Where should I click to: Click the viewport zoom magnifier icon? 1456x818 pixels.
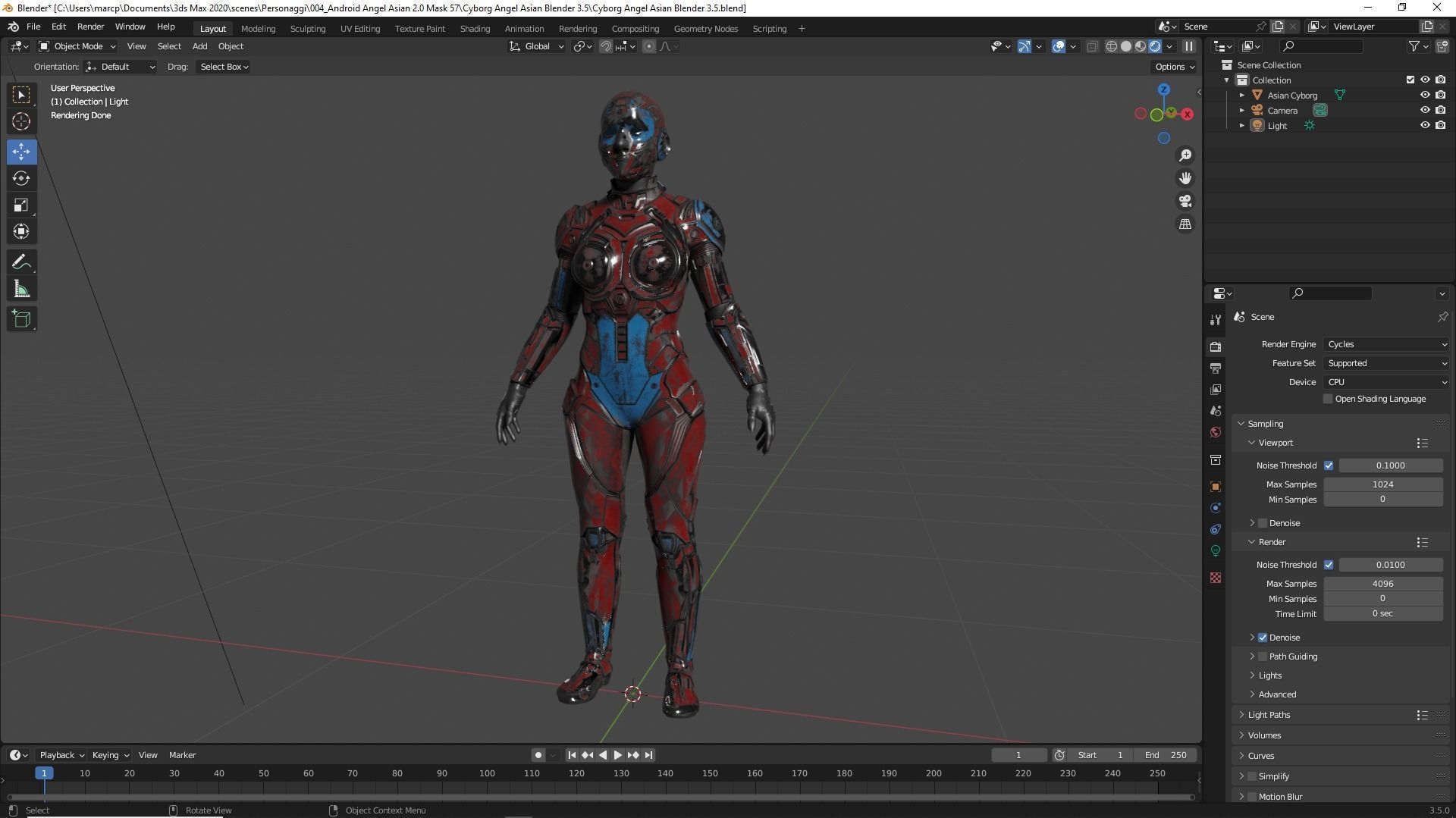[x=1185, y=155]
